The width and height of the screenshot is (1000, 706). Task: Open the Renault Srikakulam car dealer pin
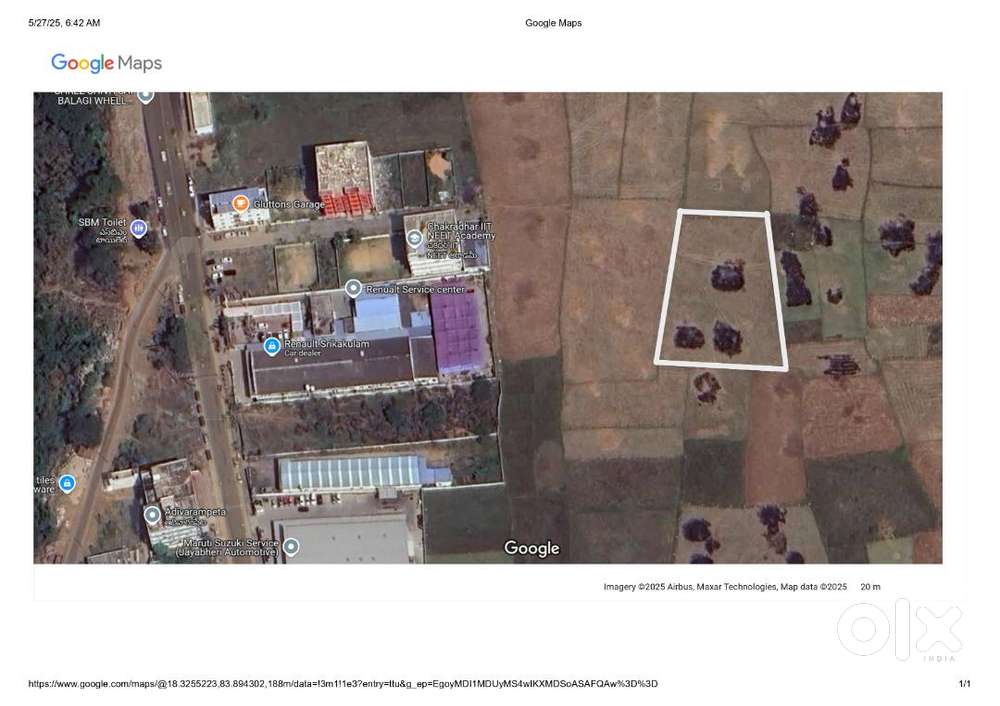(271, 346)
